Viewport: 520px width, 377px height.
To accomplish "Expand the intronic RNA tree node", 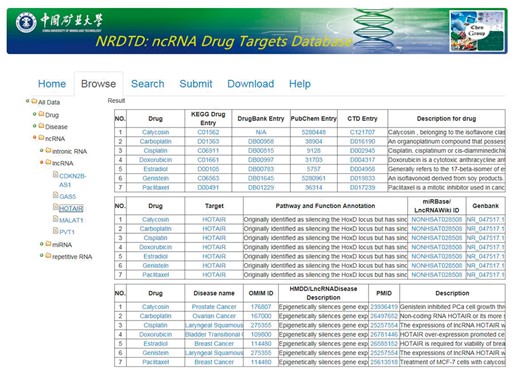I will point(41,150).
